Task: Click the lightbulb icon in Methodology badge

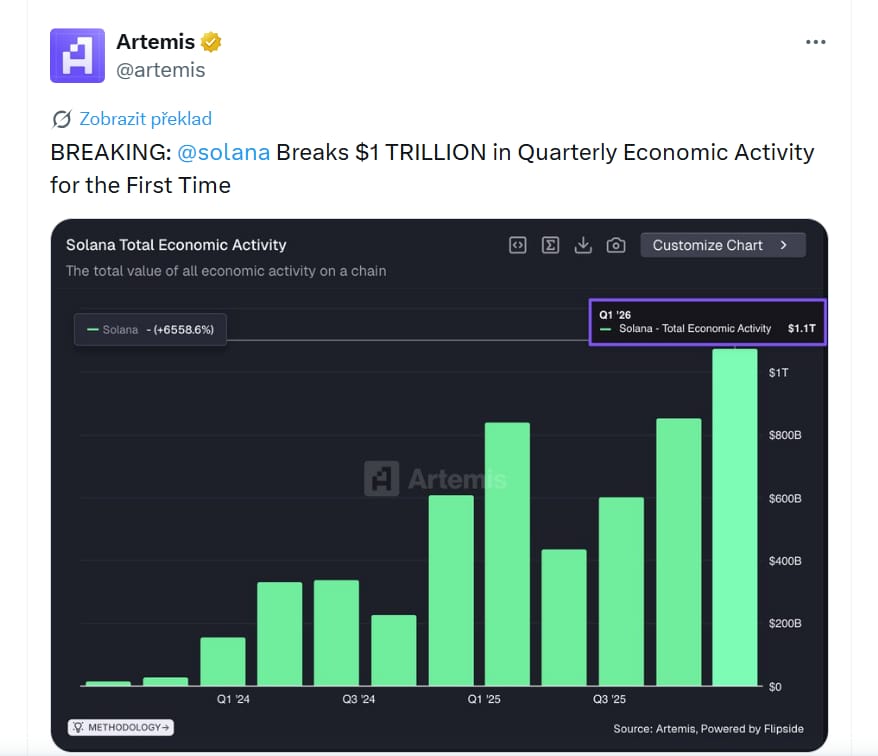Action: [76, 727]
